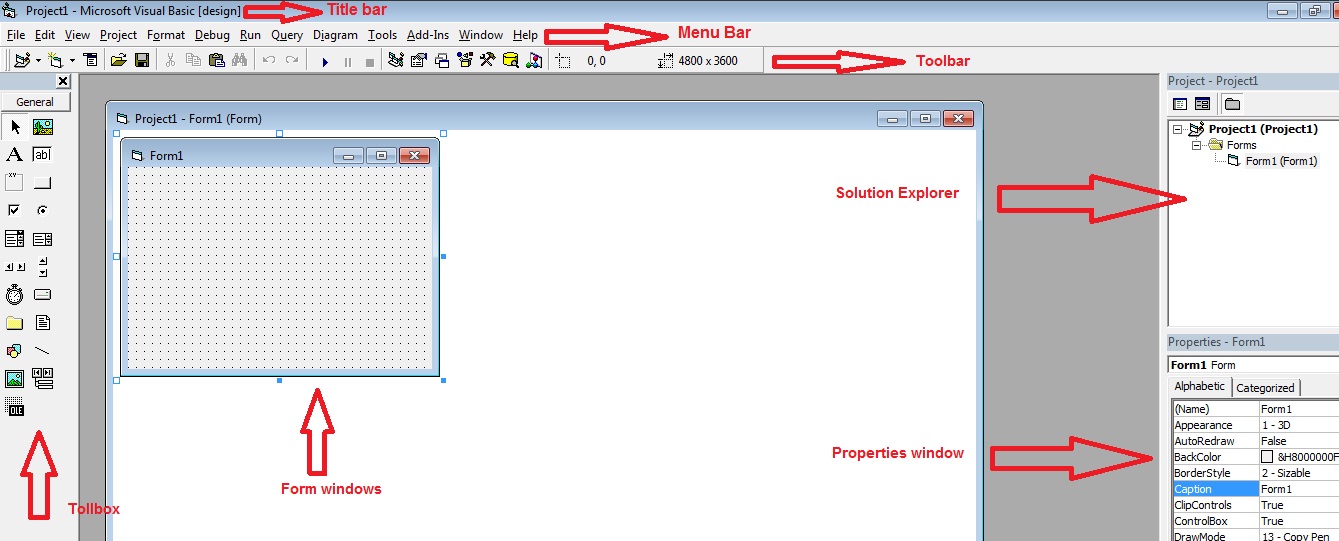Open the Debug menu
The width and height of the screenshot is (1339, 541).
click(x=212, y=35)
